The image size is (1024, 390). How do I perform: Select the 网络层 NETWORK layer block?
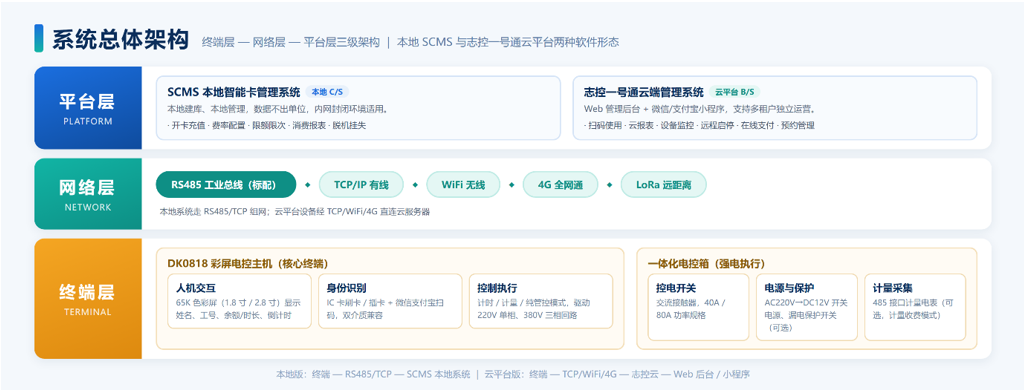point(88,194)
